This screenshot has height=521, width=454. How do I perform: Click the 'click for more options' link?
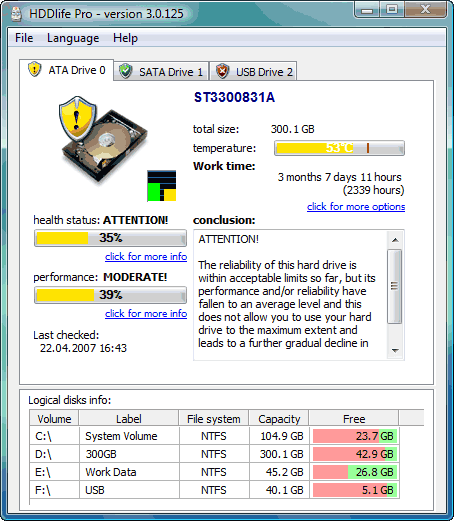[x=356, y=207]
